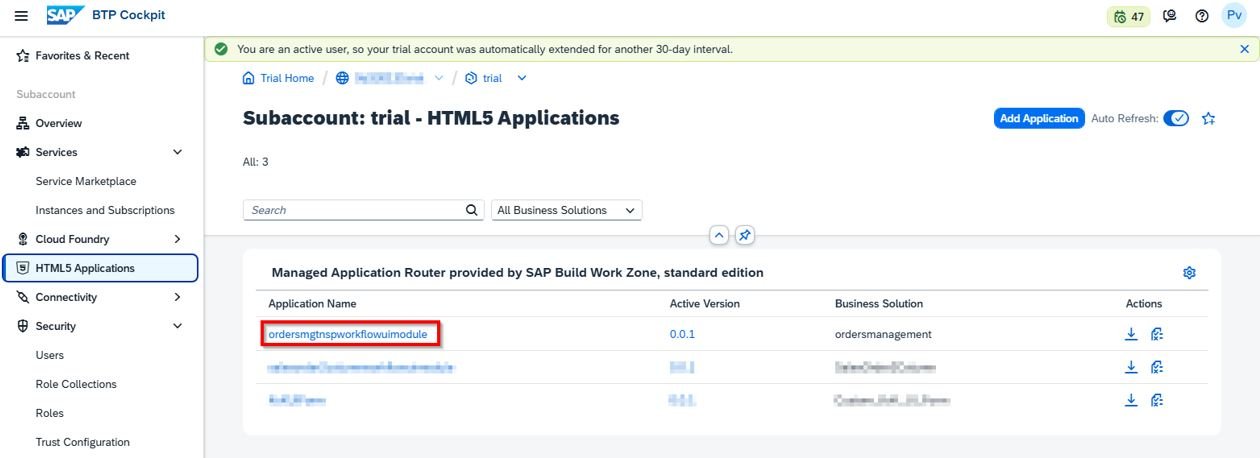1260x458 pixels.
Task: Click the SAP logo
Action: pos(64,15)
